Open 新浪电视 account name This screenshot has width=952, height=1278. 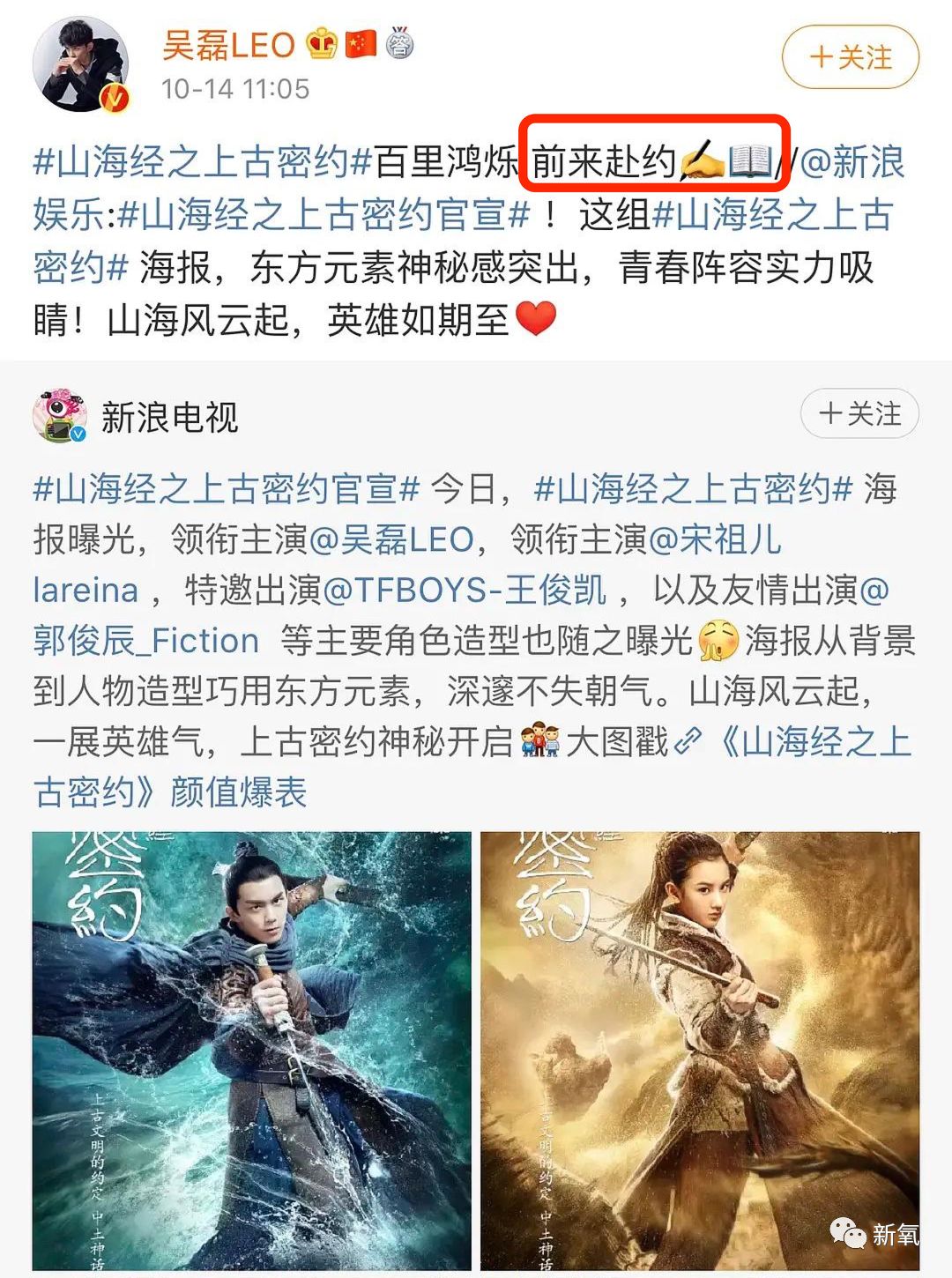click(169, 417)
